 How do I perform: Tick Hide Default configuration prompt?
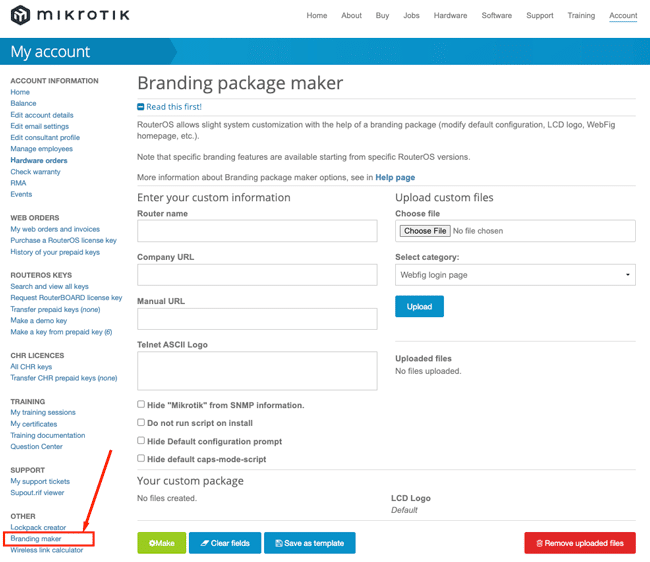point(141,441)
